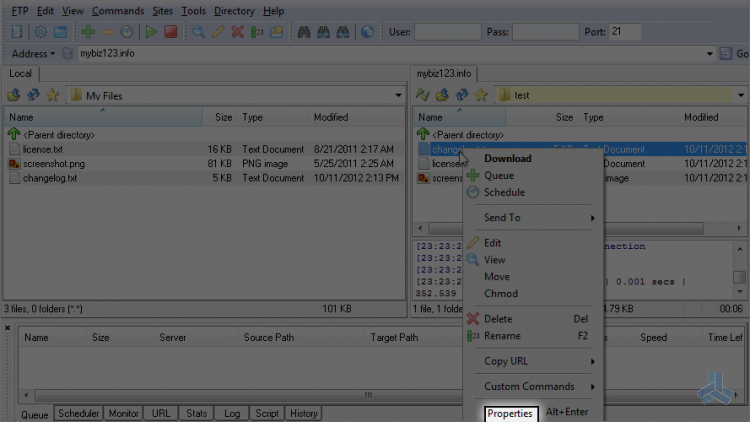Switch to the History tab
Viewport: 750px width, 422px height.
(304, 413)
